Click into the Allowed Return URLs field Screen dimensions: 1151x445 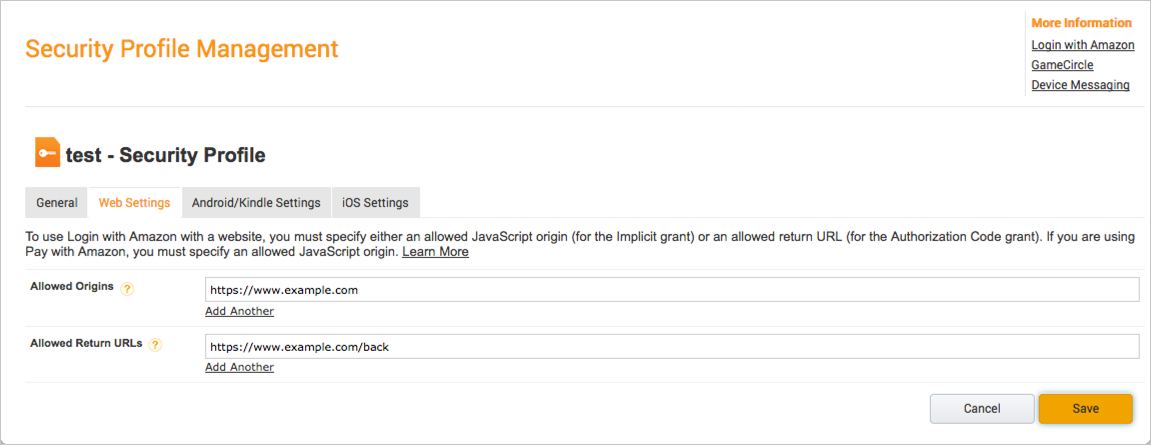[x=671, y=346]
